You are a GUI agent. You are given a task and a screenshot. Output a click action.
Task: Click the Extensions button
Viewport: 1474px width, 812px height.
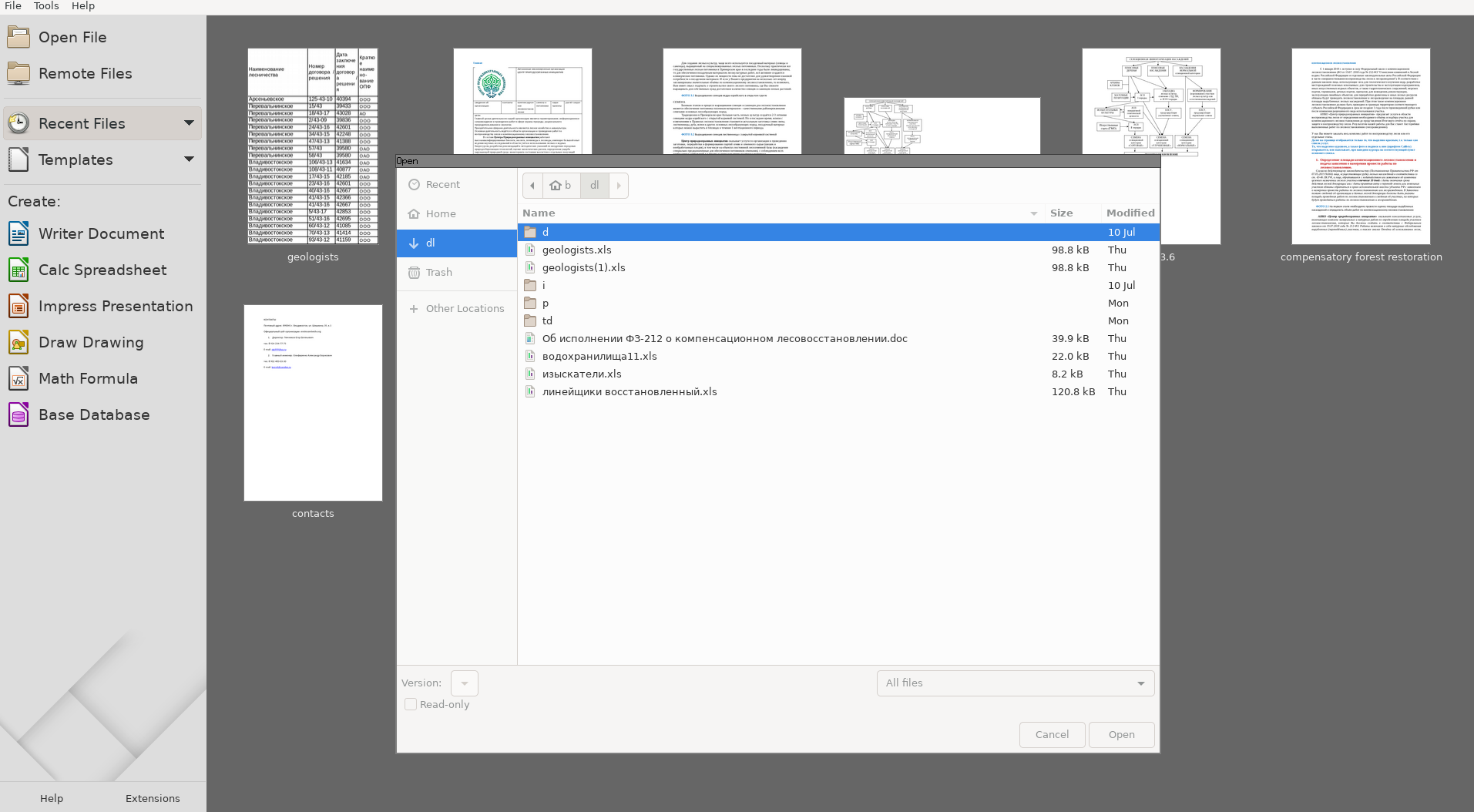[x=153, y=799]
